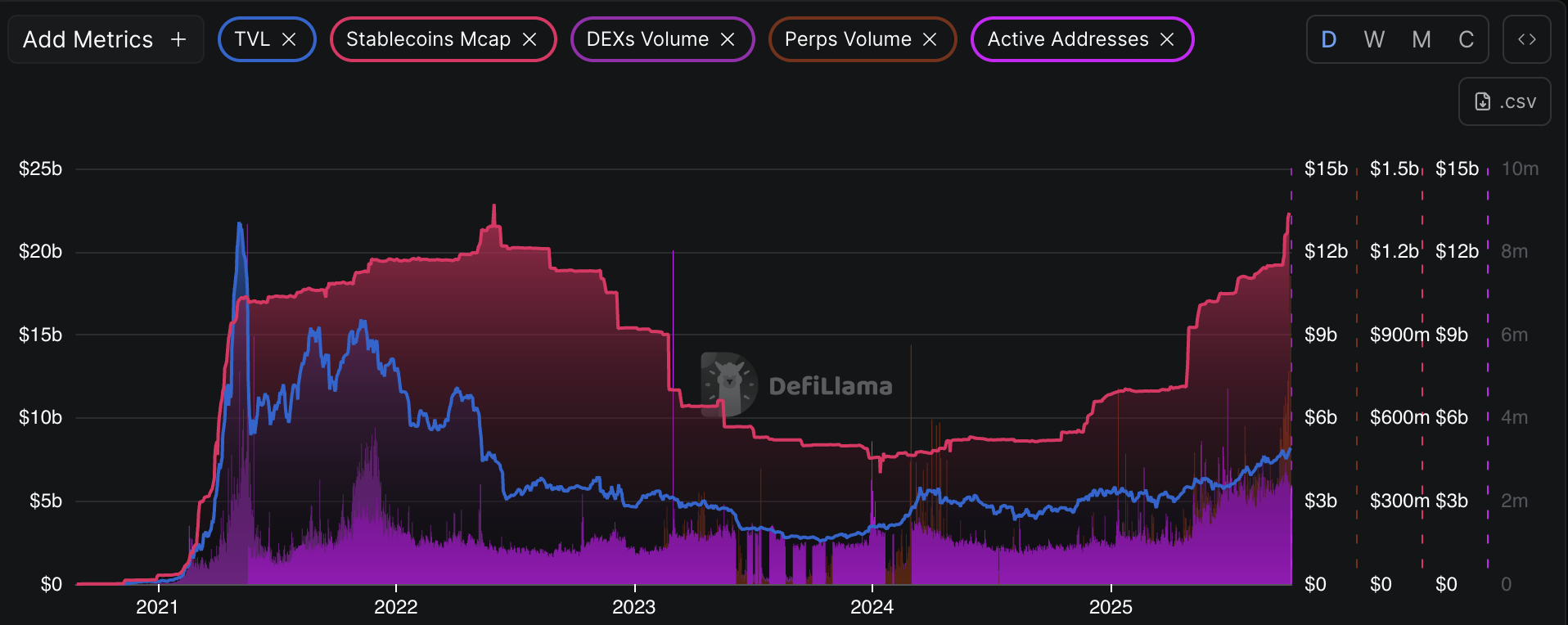The width and height of the screenshot is (1568, 625).
Task: Click the blue TVL peak in 2021
Action: click(239, 223)
